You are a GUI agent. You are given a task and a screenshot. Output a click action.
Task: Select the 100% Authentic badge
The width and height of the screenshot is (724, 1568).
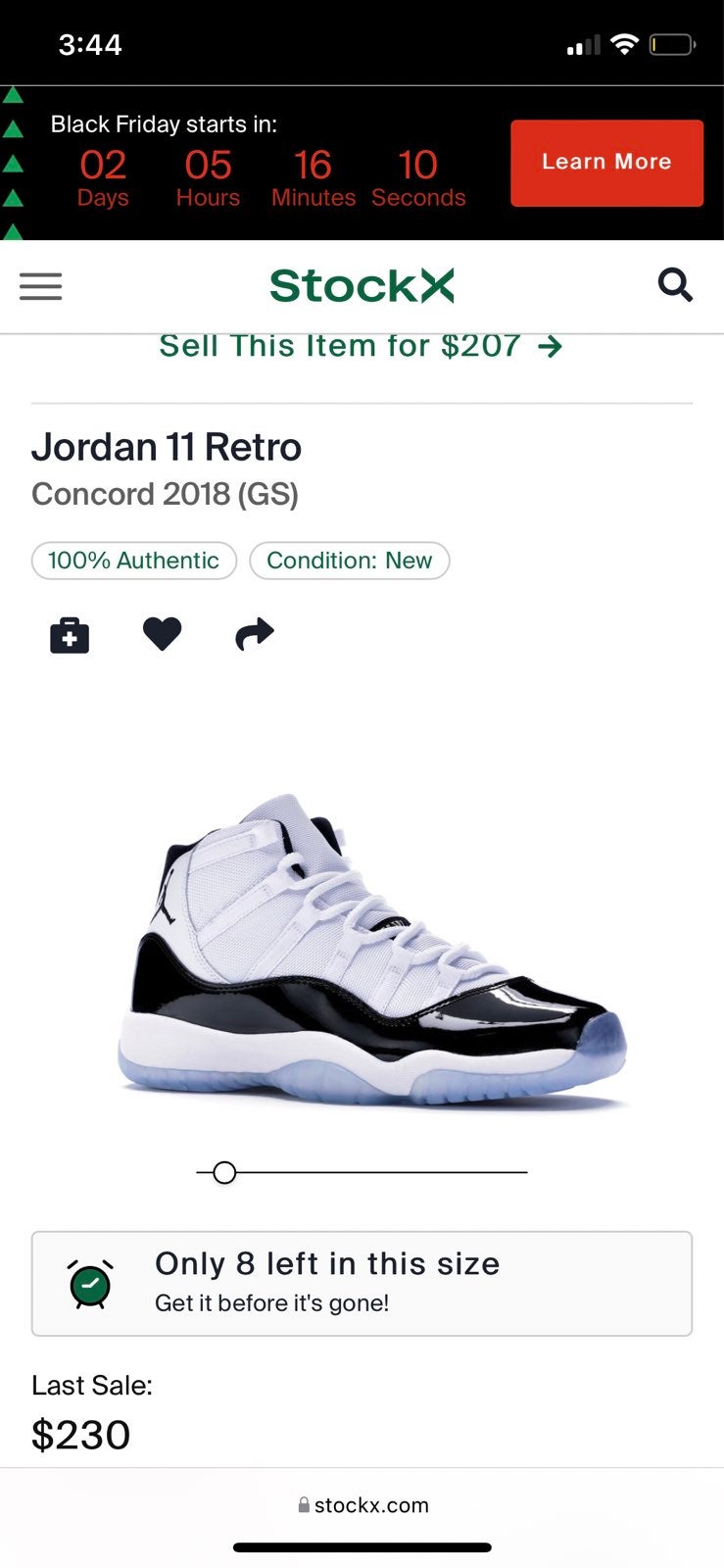(x=134, y=561)
